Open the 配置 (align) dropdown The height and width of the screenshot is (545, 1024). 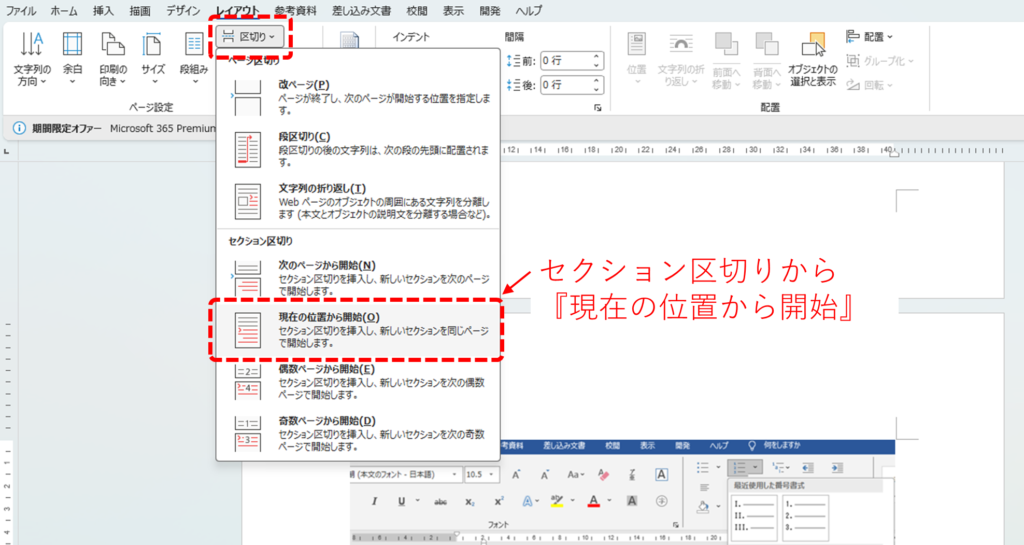(870, 36)
